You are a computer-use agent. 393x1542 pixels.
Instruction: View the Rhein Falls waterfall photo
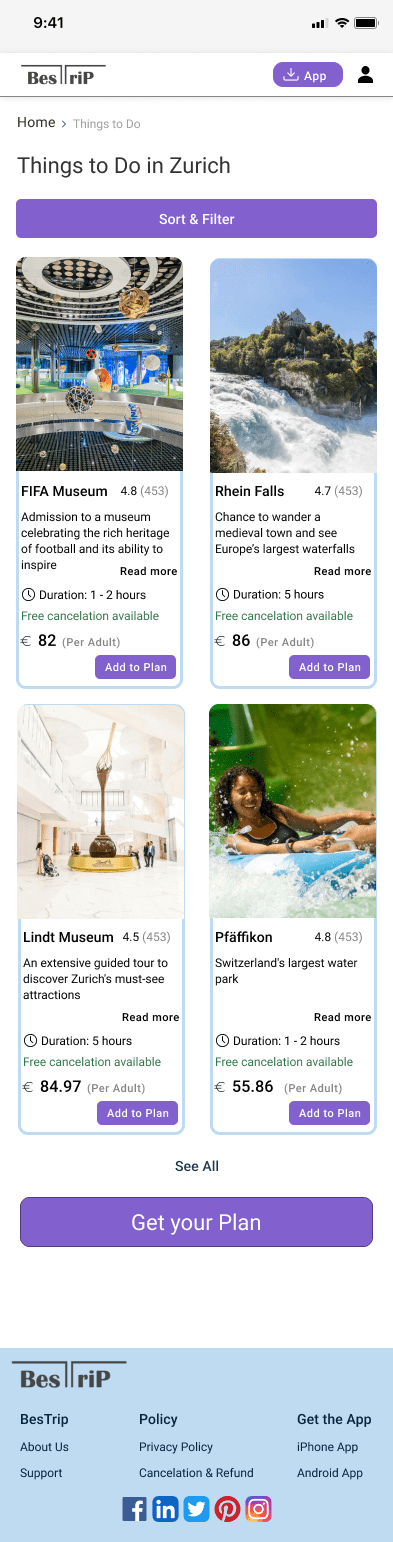[293, 365]
